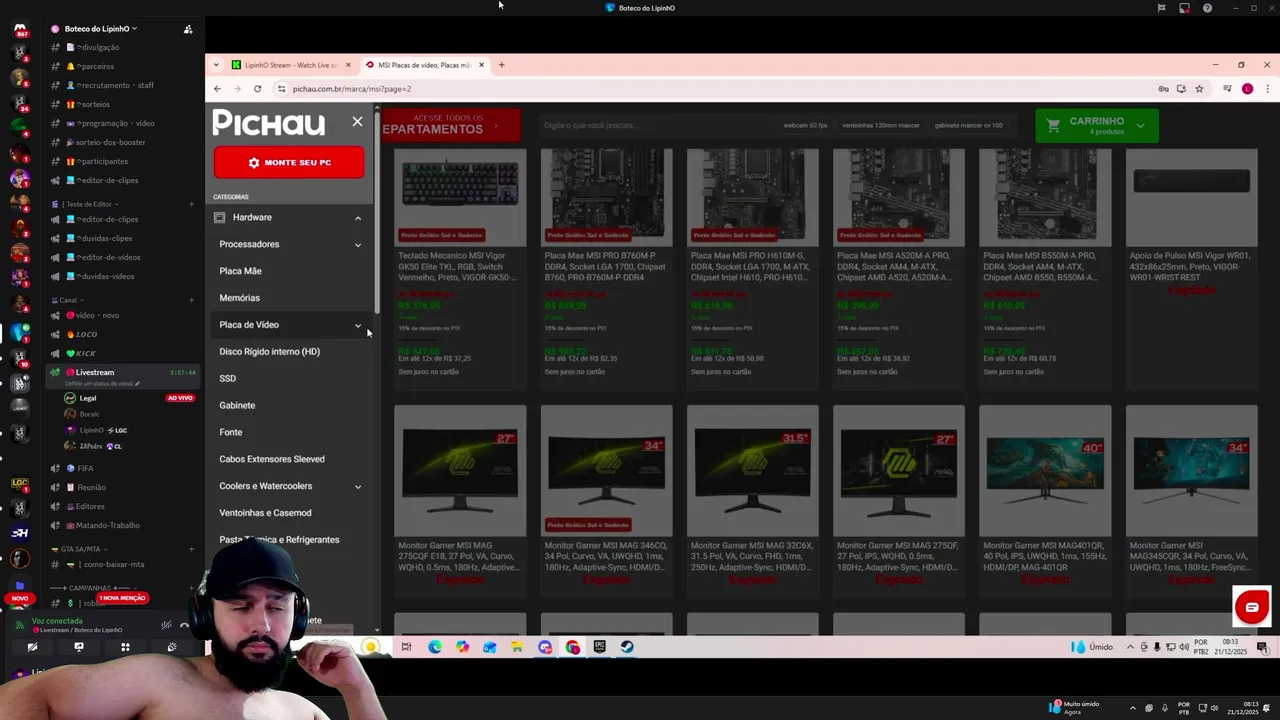Open the parceiros Discord channel
Image resolution: width=1280 pixels, height=720 pixels.
[95, 66]
